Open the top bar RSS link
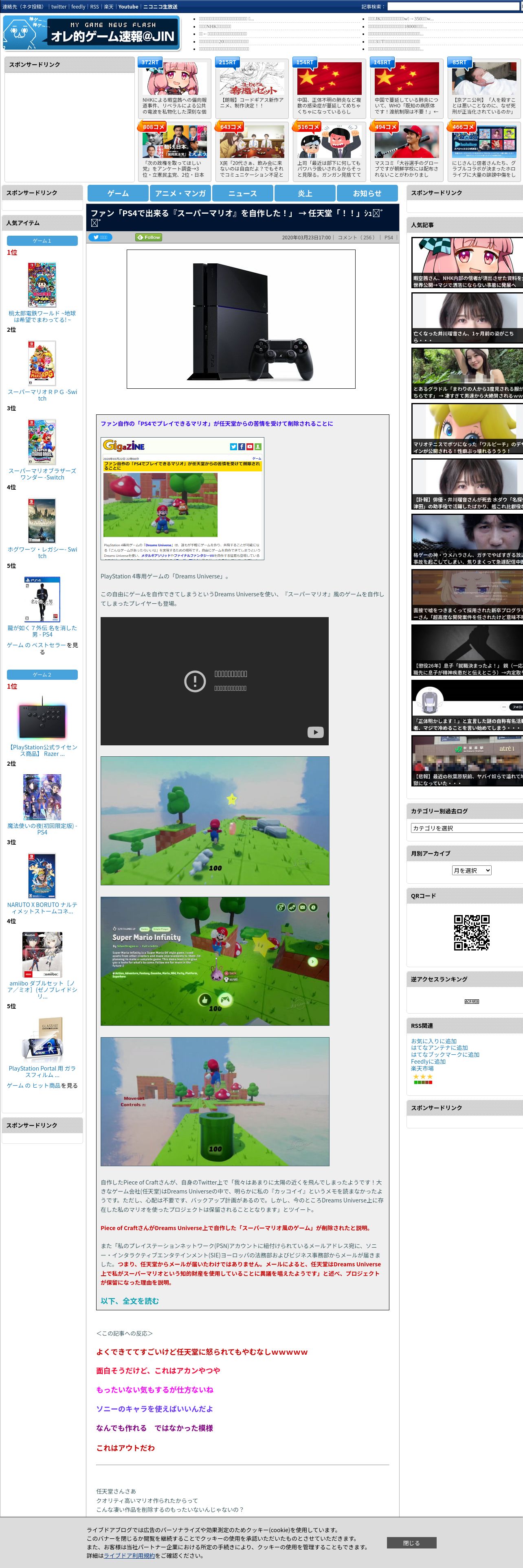Image resolution: width=523 pixels, height=1568 pixels. point(94,7)
